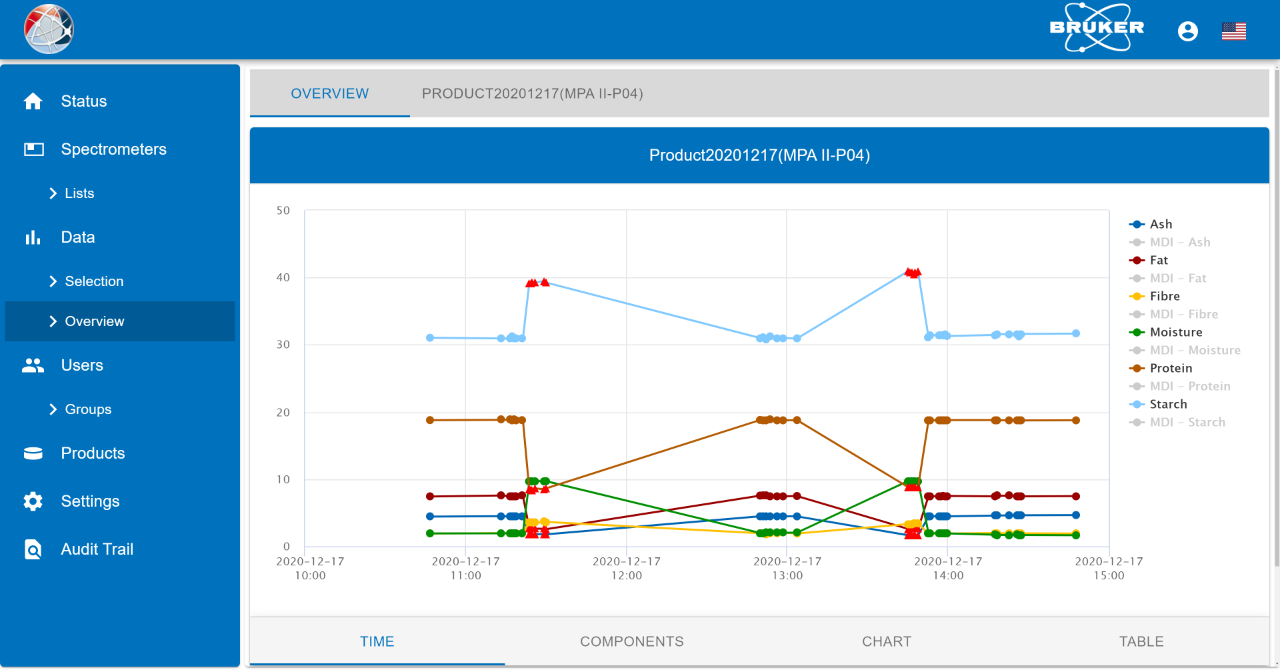Viewport: 1280px width, 670px height.
Task: Hide the Starch series in legend
Action: (1167, 404)
